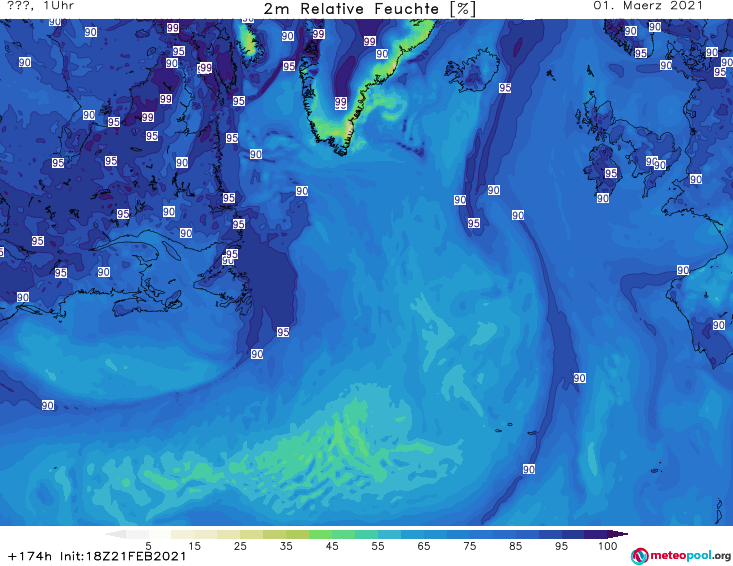Click the '???, 1Uhr' time label
The height and width of the screenshot is (566, 733).
[x=41, y=6]
